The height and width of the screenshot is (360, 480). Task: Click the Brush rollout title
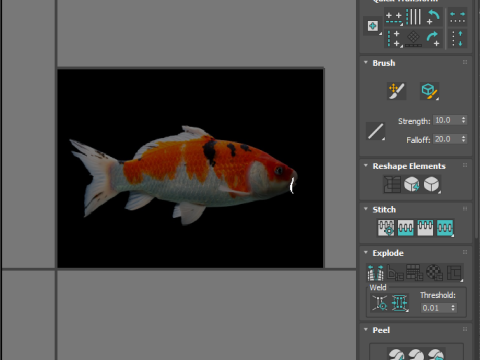(384, 63)
